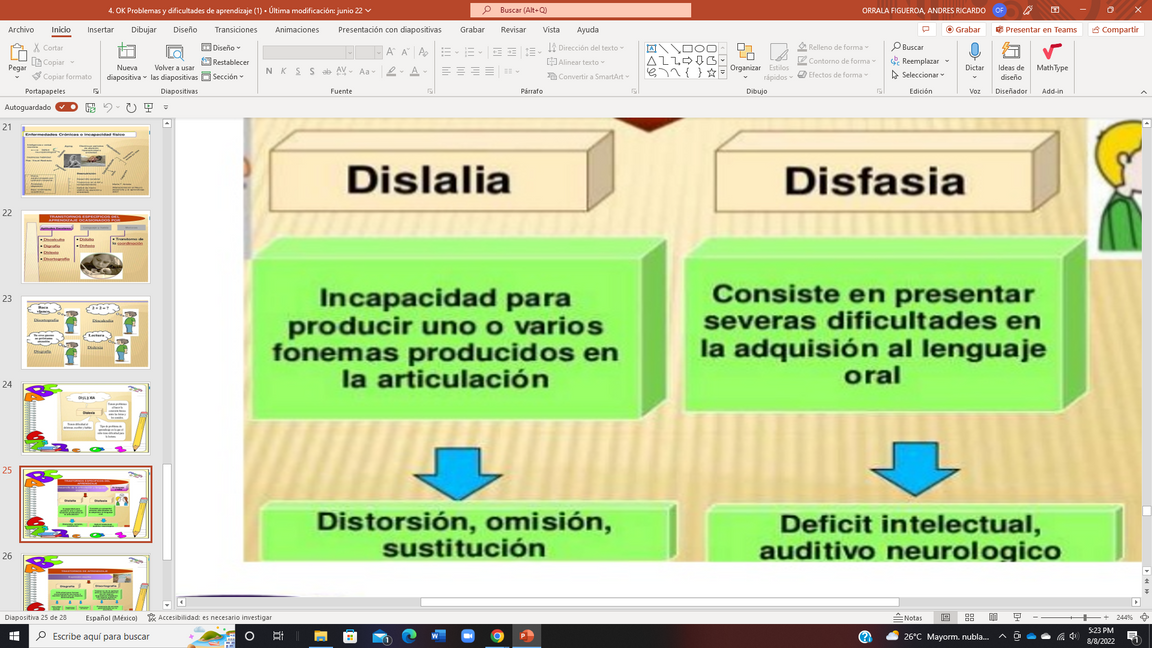
Task: Click Accesibilidad: es necesario investigar
Action: pyautogui.click(x=209, y=617)
